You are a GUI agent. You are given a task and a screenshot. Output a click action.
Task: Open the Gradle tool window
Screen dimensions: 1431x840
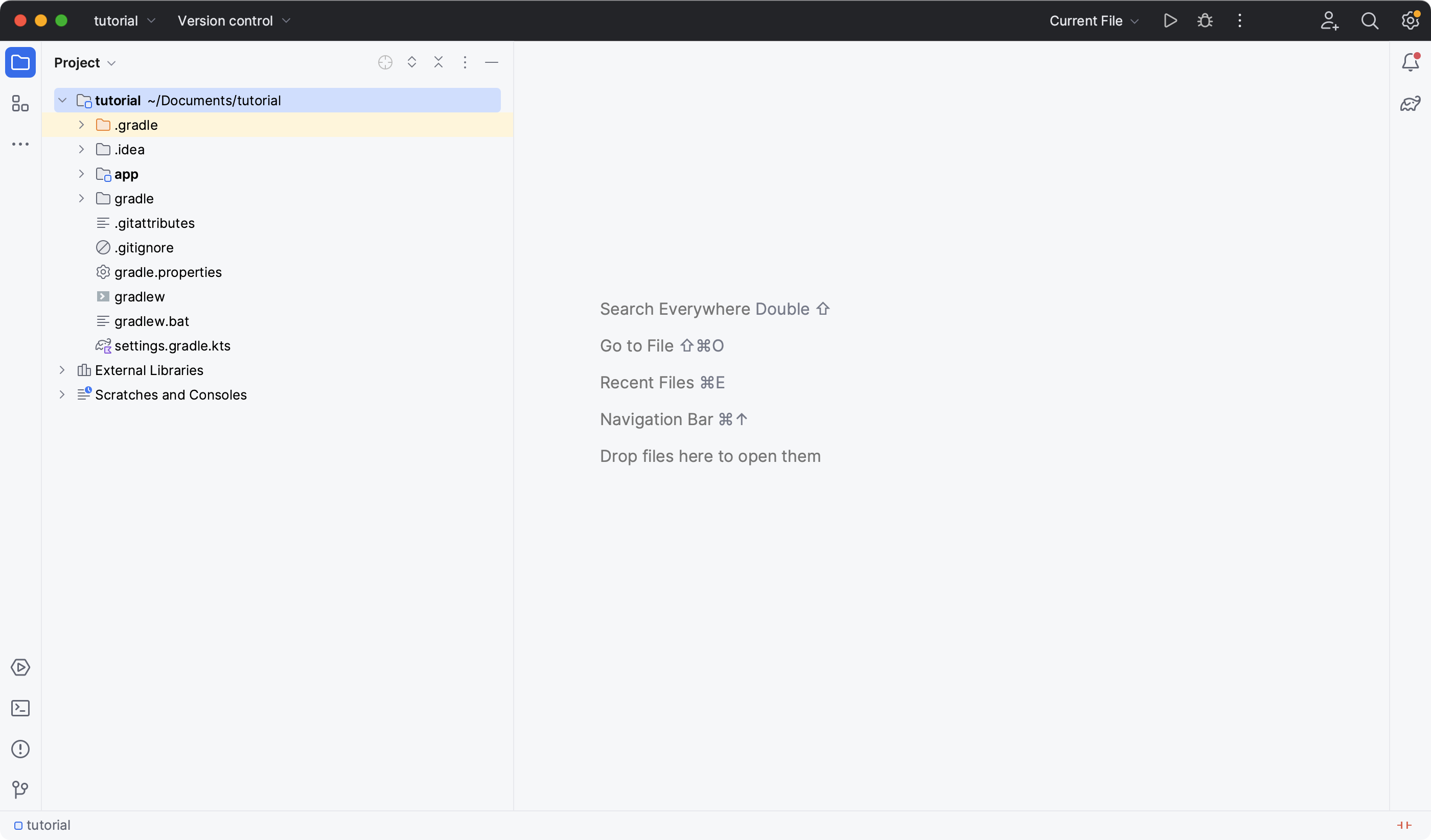click(1411, 103)
